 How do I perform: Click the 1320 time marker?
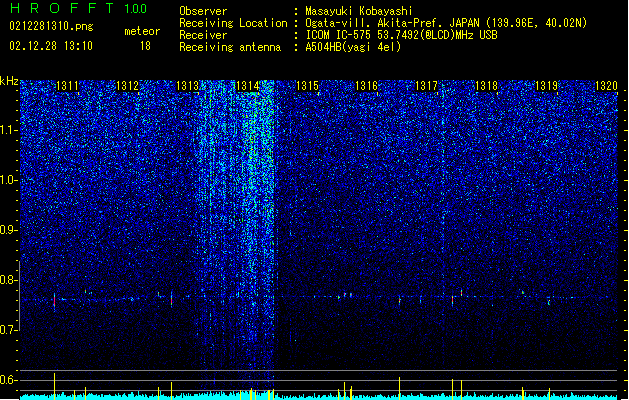(x=606, y=86)
